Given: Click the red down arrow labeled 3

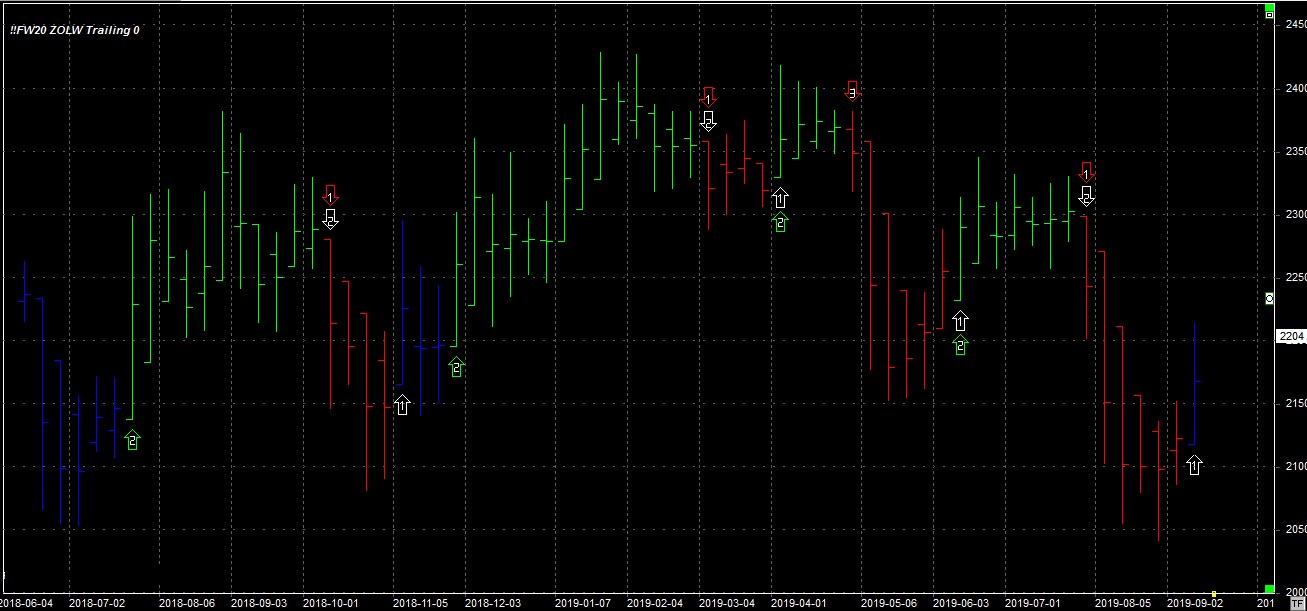Looking at the screenshot, I should click(x=852, y=90).
